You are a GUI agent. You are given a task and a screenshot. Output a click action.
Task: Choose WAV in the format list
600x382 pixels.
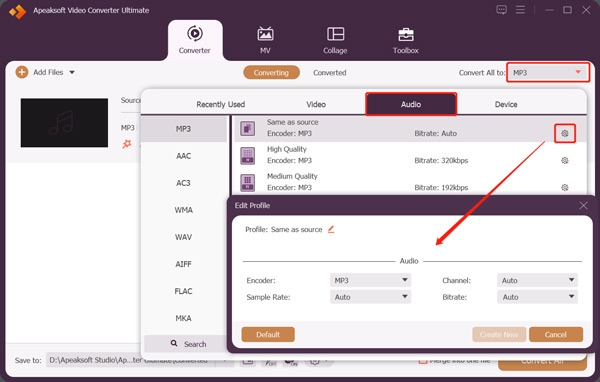(184, 237)
